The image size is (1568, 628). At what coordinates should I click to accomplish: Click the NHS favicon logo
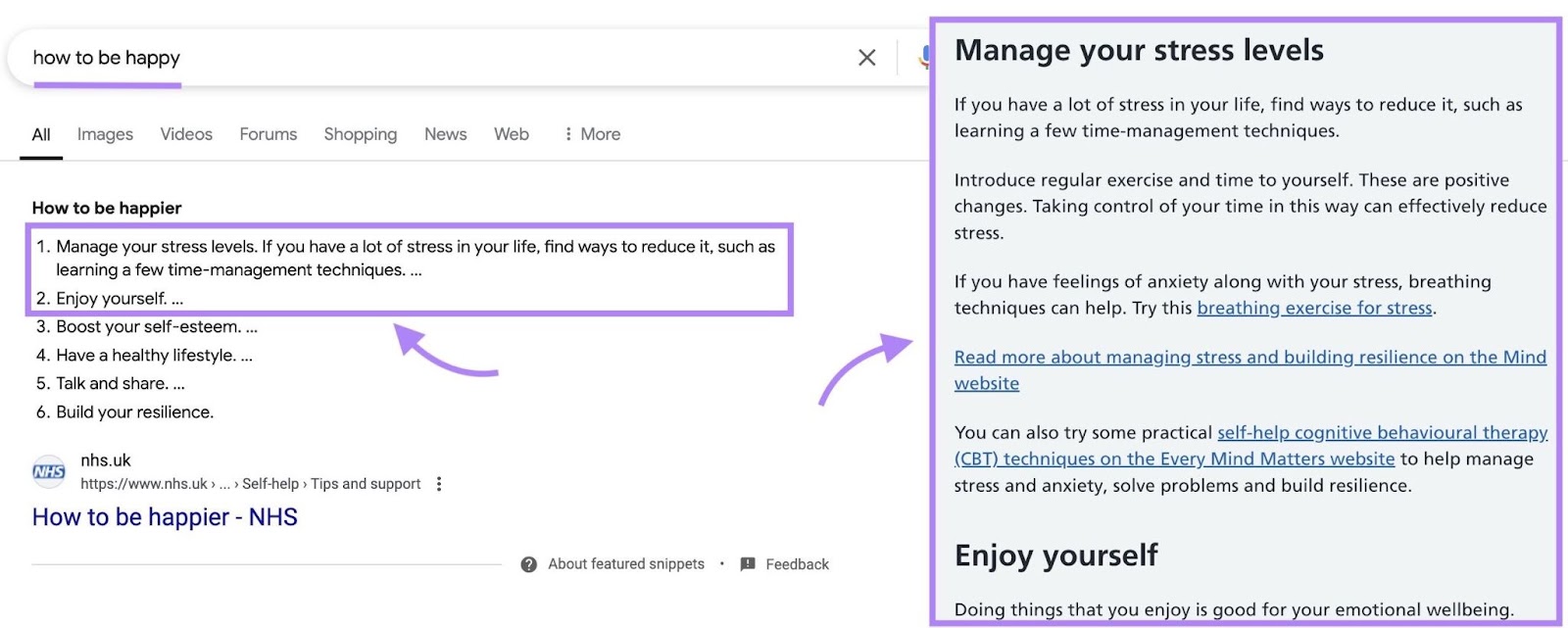[x=49, y=471]
